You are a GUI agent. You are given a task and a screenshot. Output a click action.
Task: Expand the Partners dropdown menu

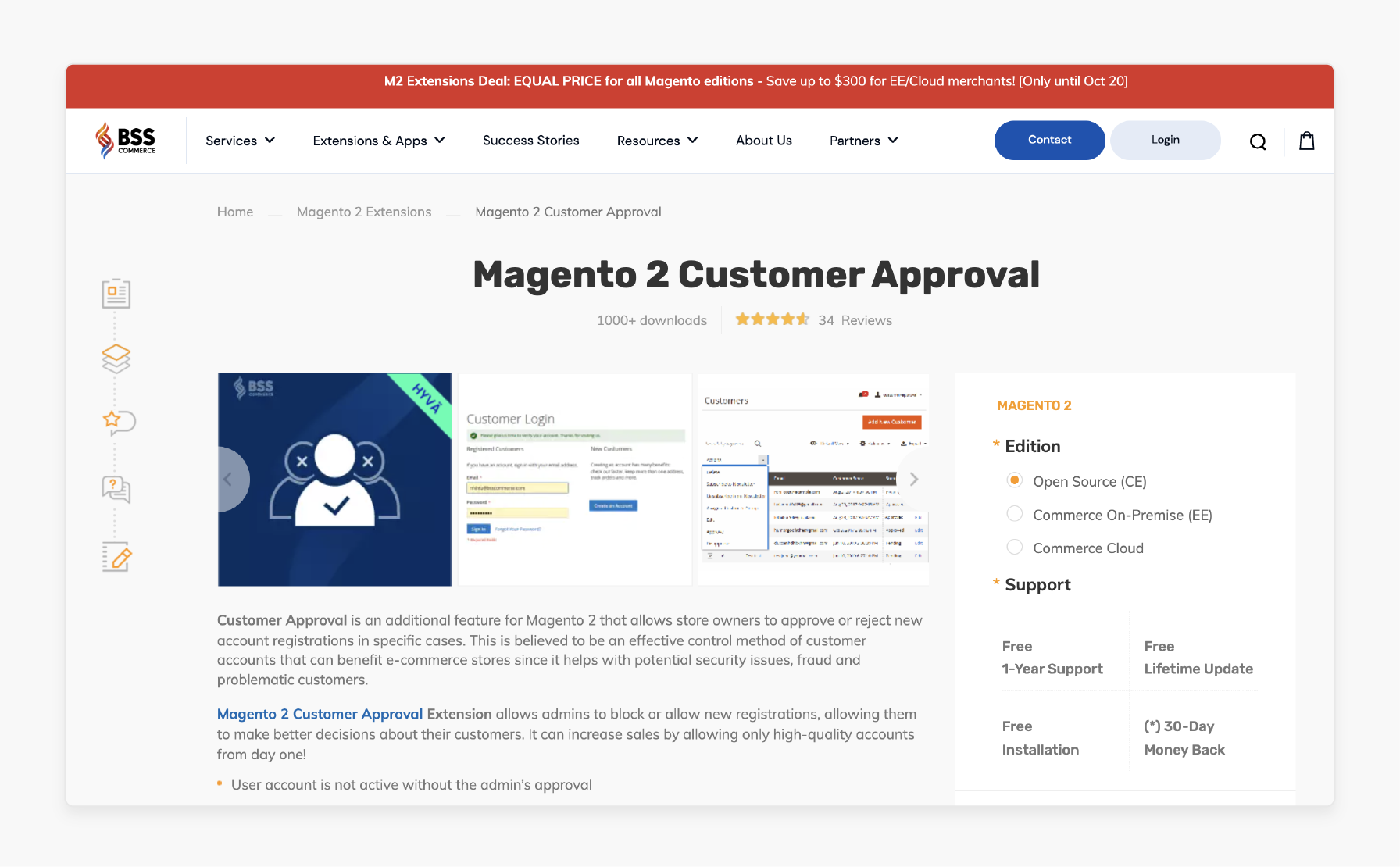(863, 141)
